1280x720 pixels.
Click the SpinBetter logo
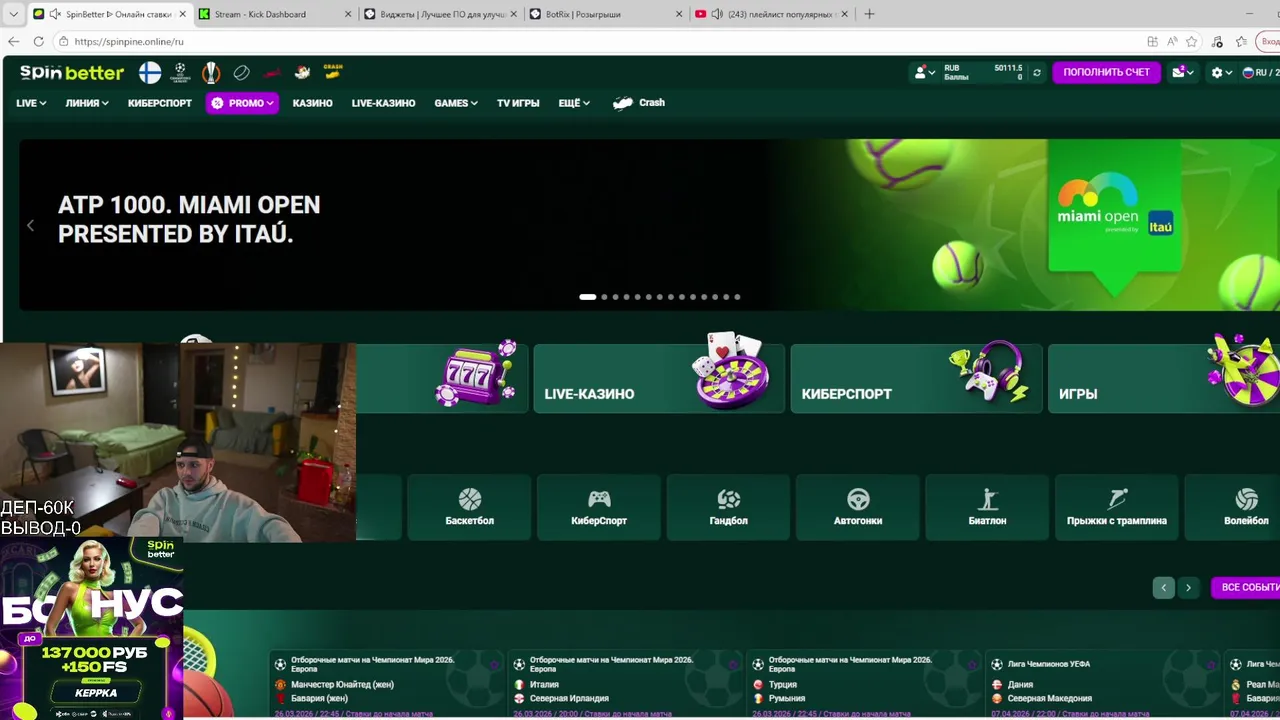pyautogui.click(x=72, y=73)
